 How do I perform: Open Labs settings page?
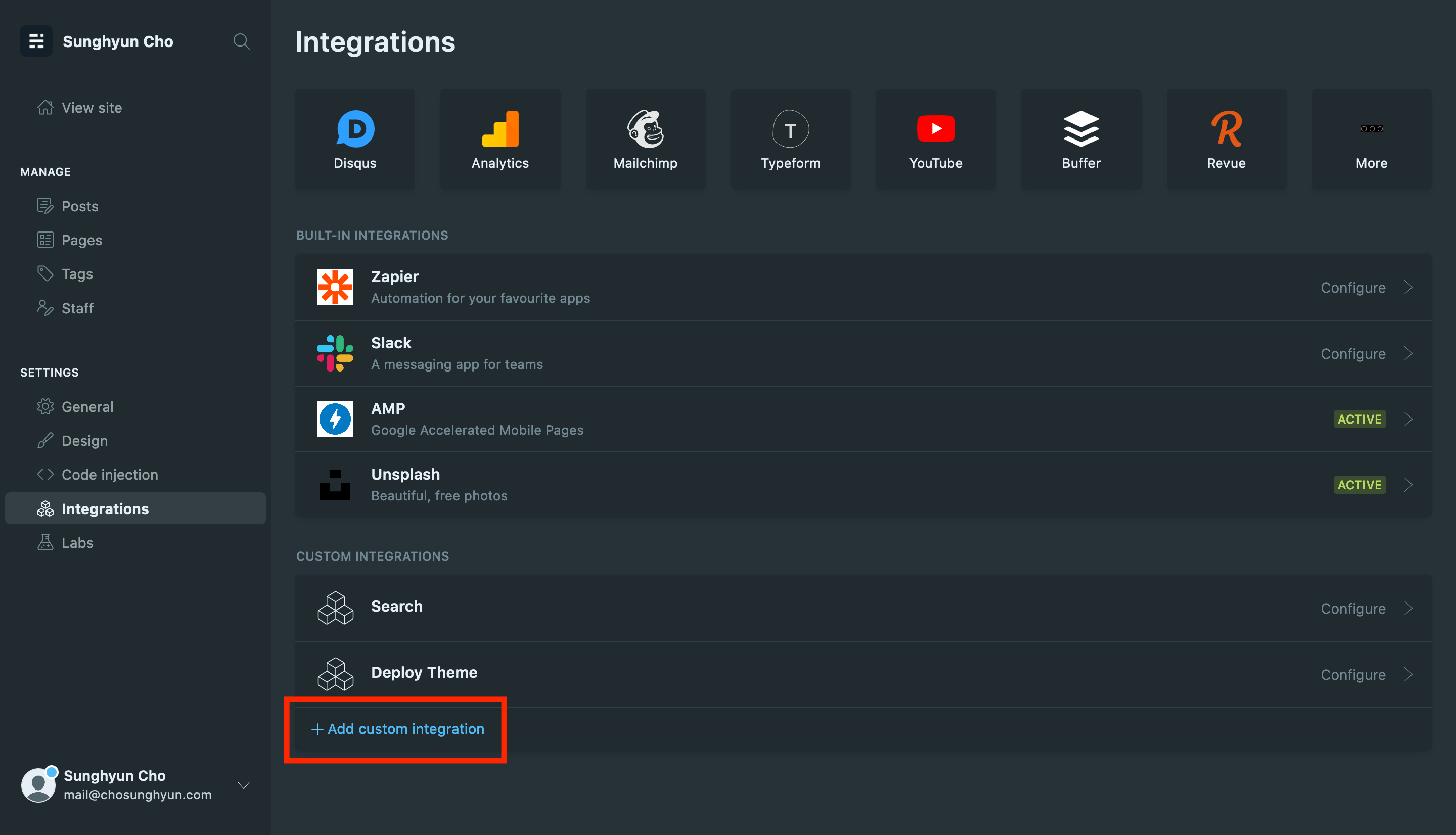coord(77,542)
